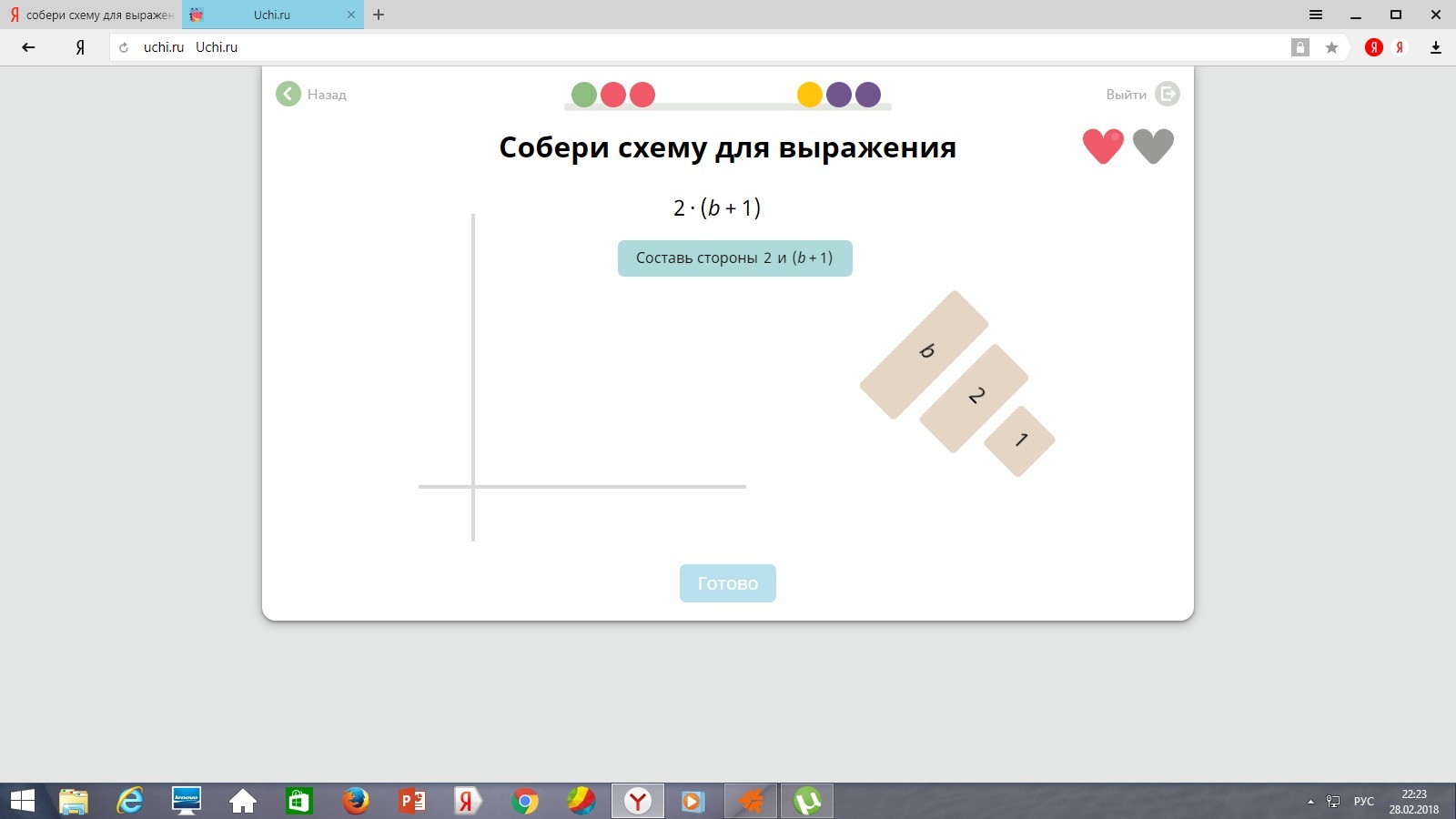Click the padlock site security icon

1300,47
